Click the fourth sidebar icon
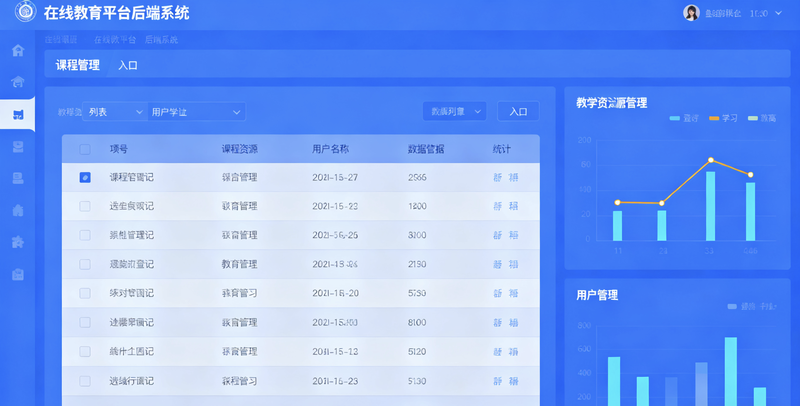The image size is (800, 406). pyautogui.click(x=17, y=146)
